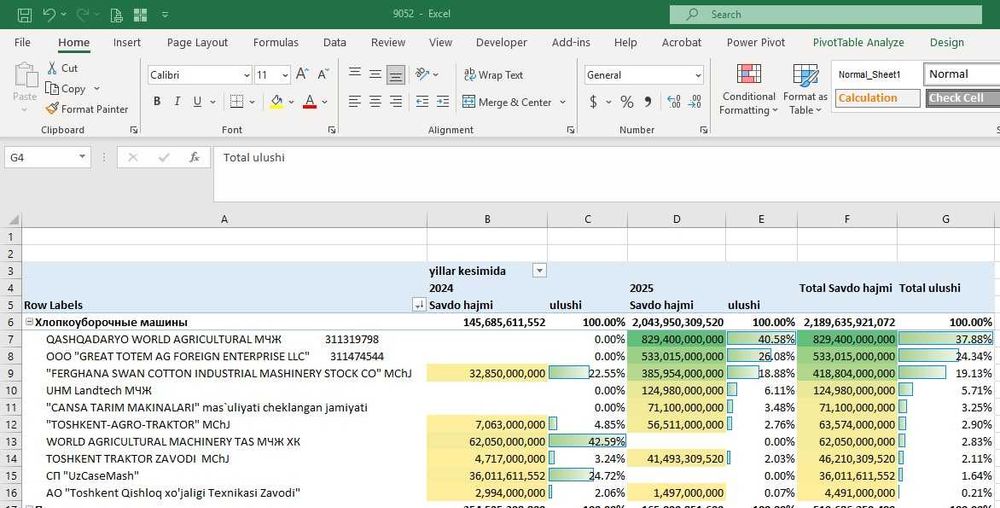This screenshot has width=1000, height=508.
Task: Apply Accounting dollar format
Action: pos(593,102)
